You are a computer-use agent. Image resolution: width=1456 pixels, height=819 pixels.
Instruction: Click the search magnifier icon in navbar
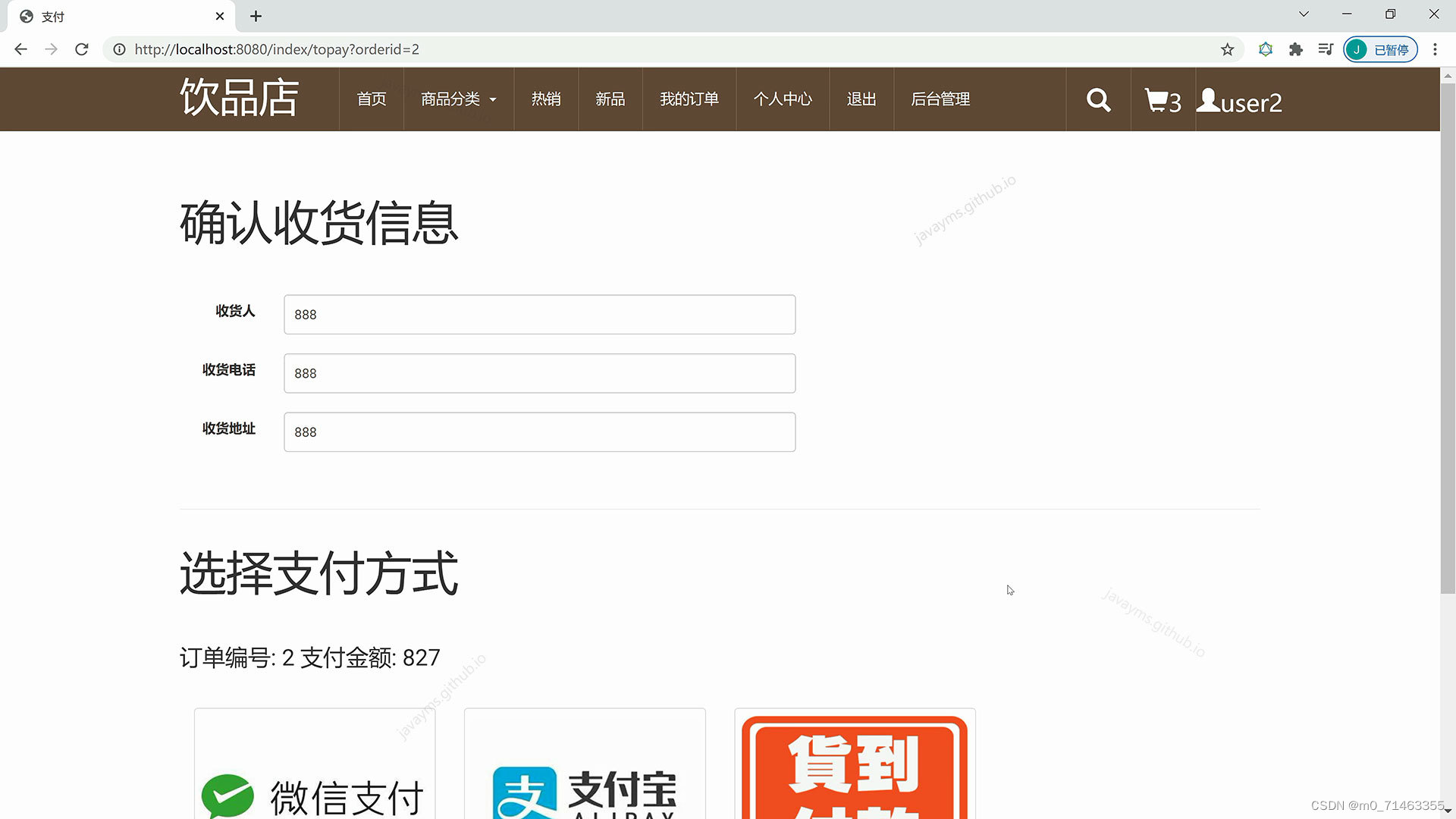click(1098, 100)
